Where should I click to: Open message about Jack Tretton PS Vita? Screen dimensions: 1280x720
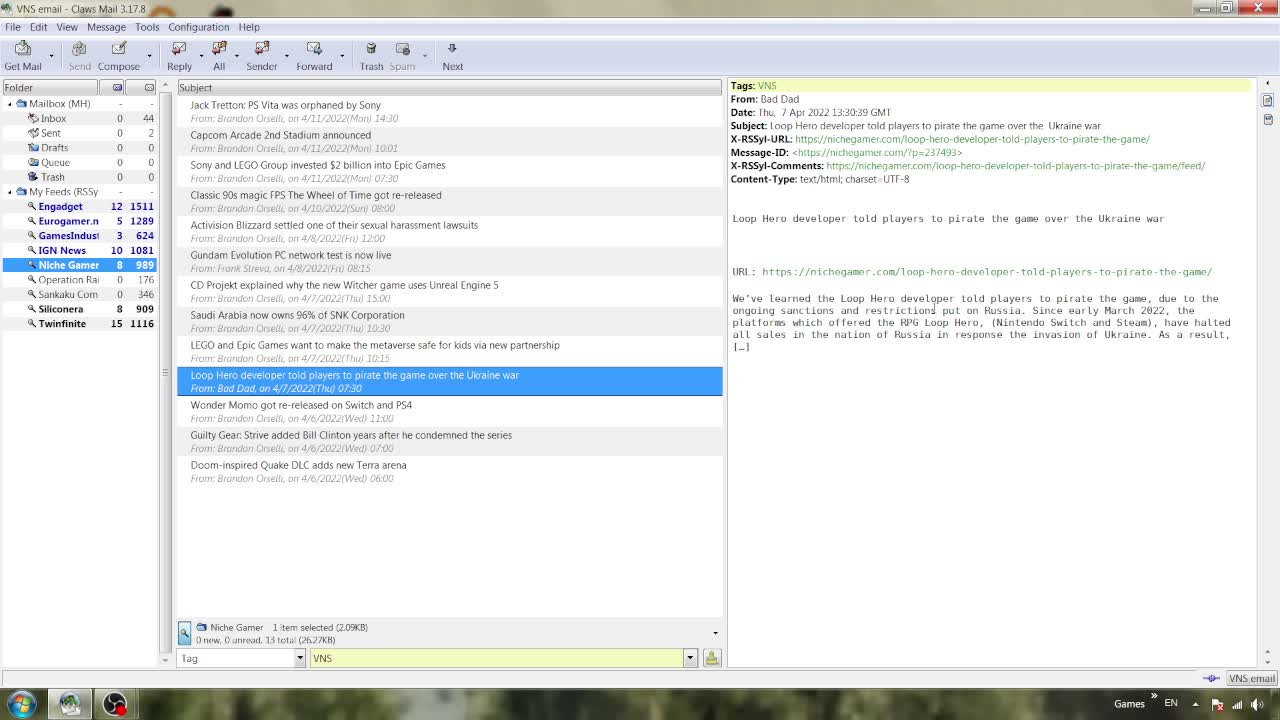(449, 111)
